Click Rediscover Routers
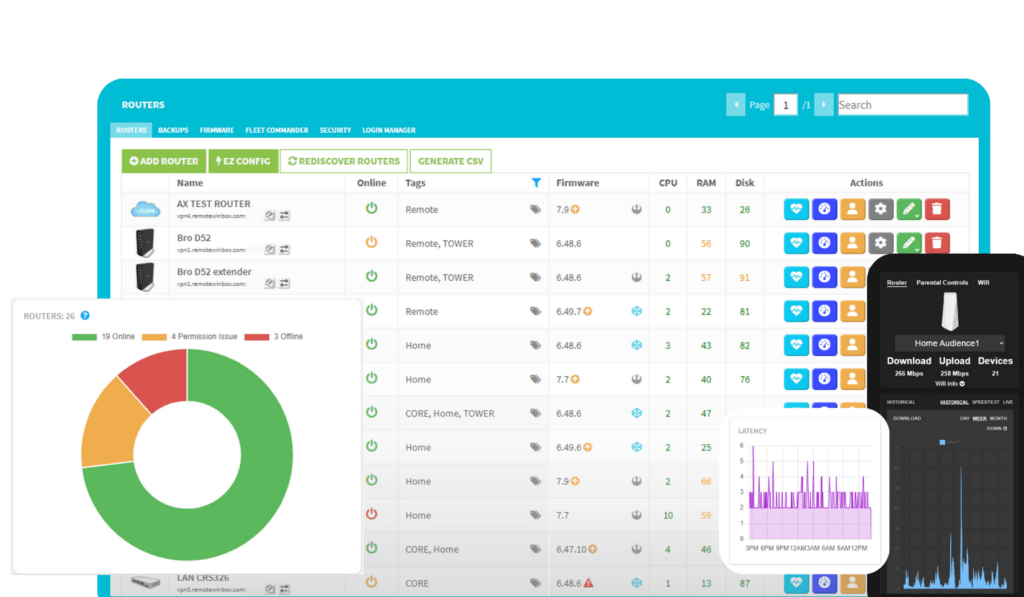Image resolution: width=1024 pixels, height=597 pixels. [343, 160]
